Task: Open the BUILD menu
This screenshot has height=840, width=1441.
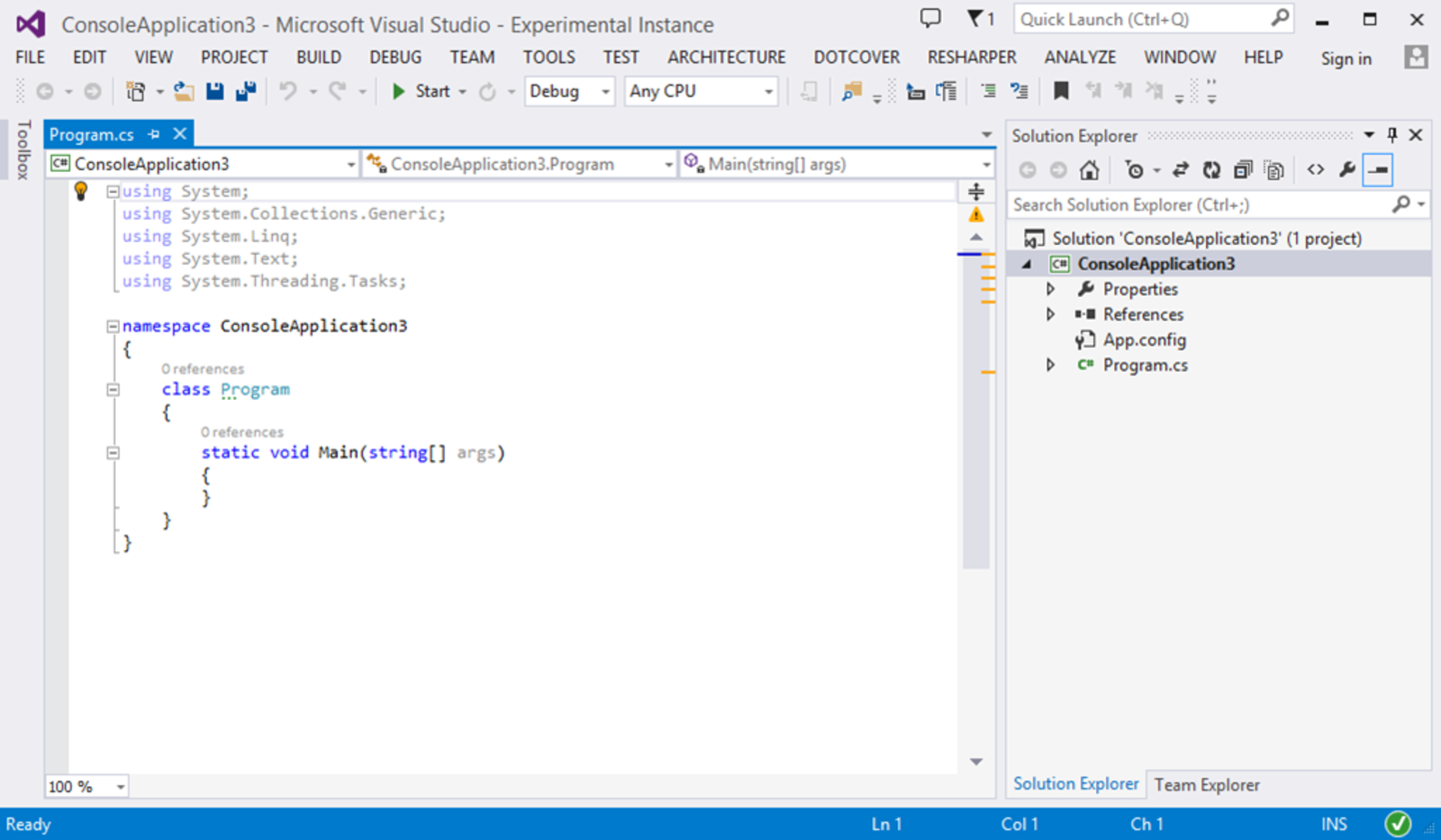Action: [319, 57]
